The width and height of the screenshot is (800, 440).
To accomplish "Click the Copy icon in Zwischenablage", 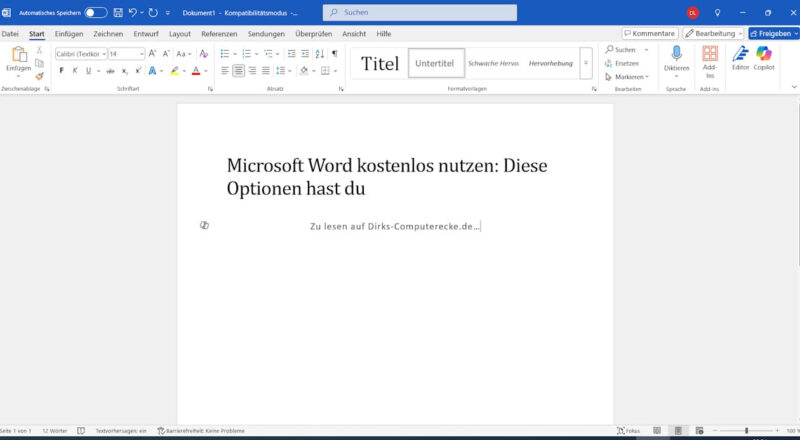I will (x=39, y=63).
